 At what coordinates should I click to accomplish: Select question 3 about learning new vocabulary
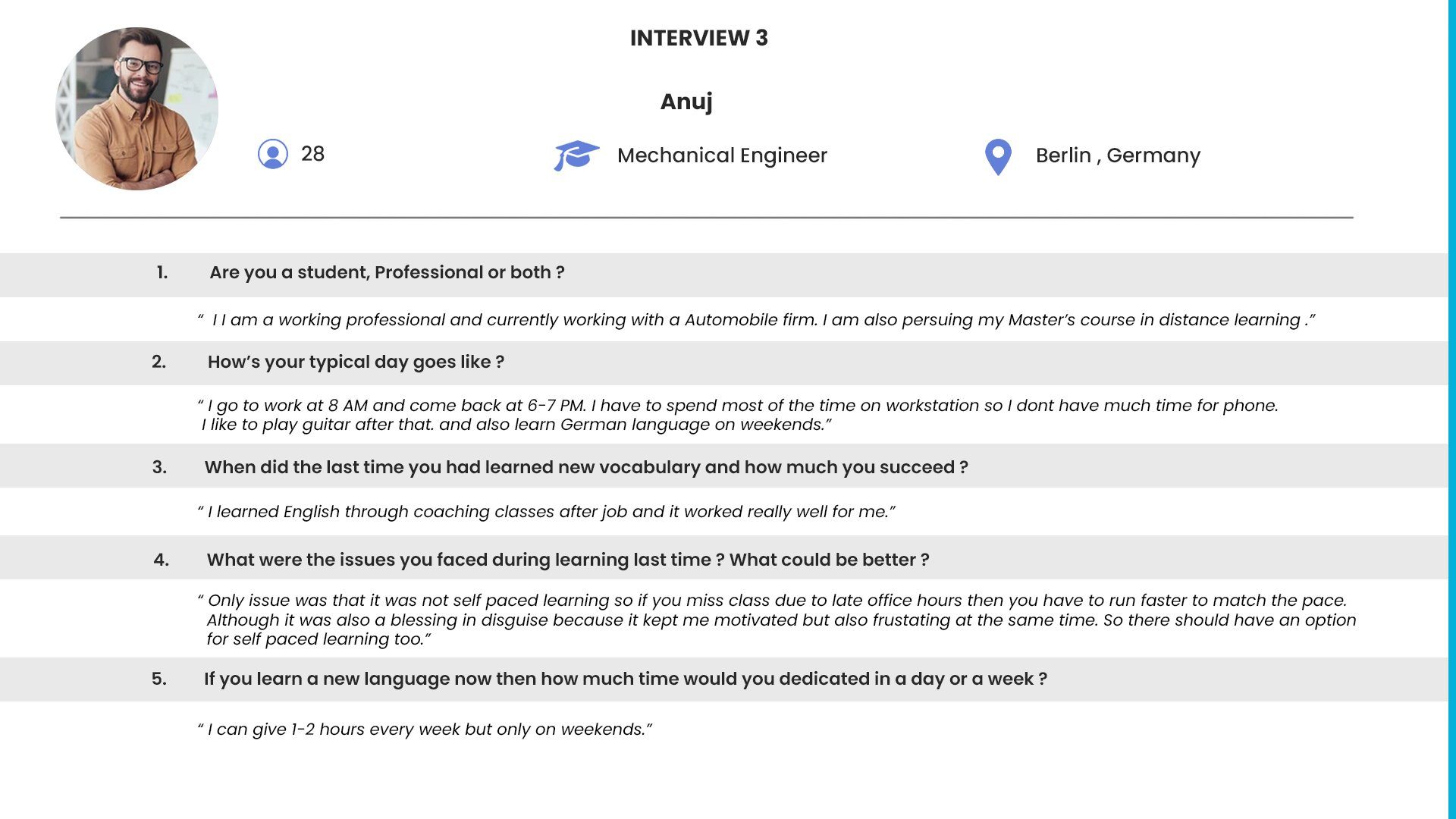click(x=586, y=467)
